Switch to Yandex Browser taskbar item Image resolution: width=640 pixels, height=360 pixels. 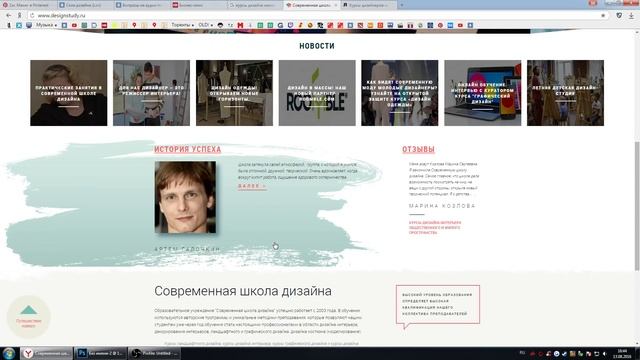coord(47,353)
